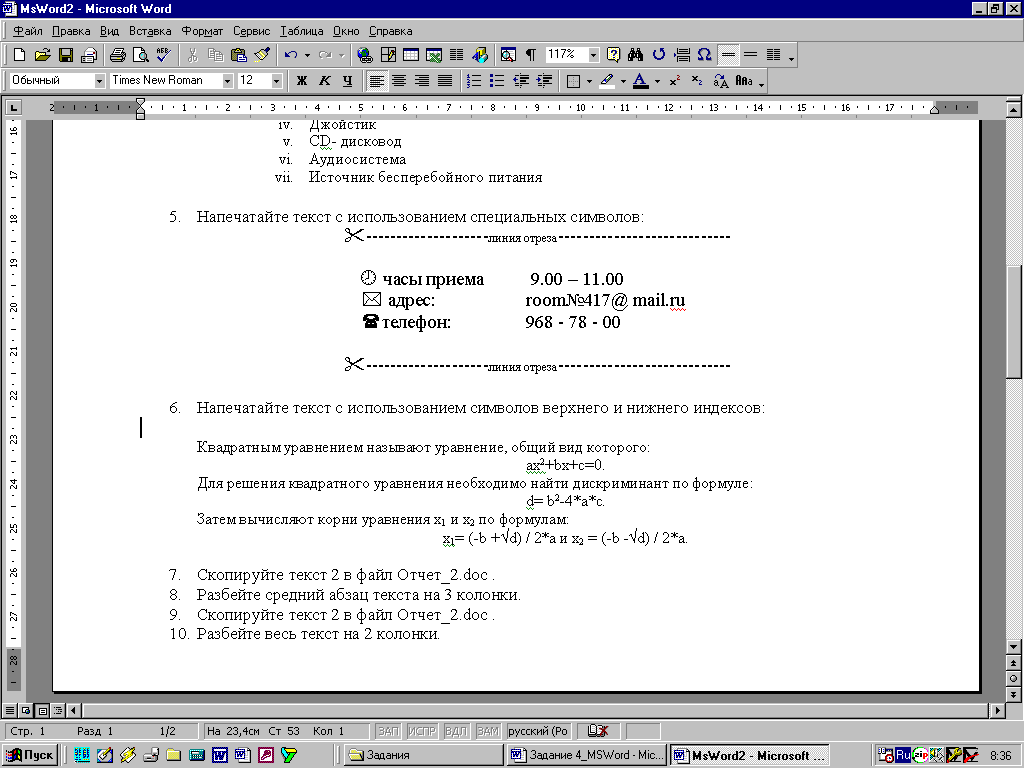Open the font size 12 dropdown
1024x768 pixels.
tap(276, 81)
